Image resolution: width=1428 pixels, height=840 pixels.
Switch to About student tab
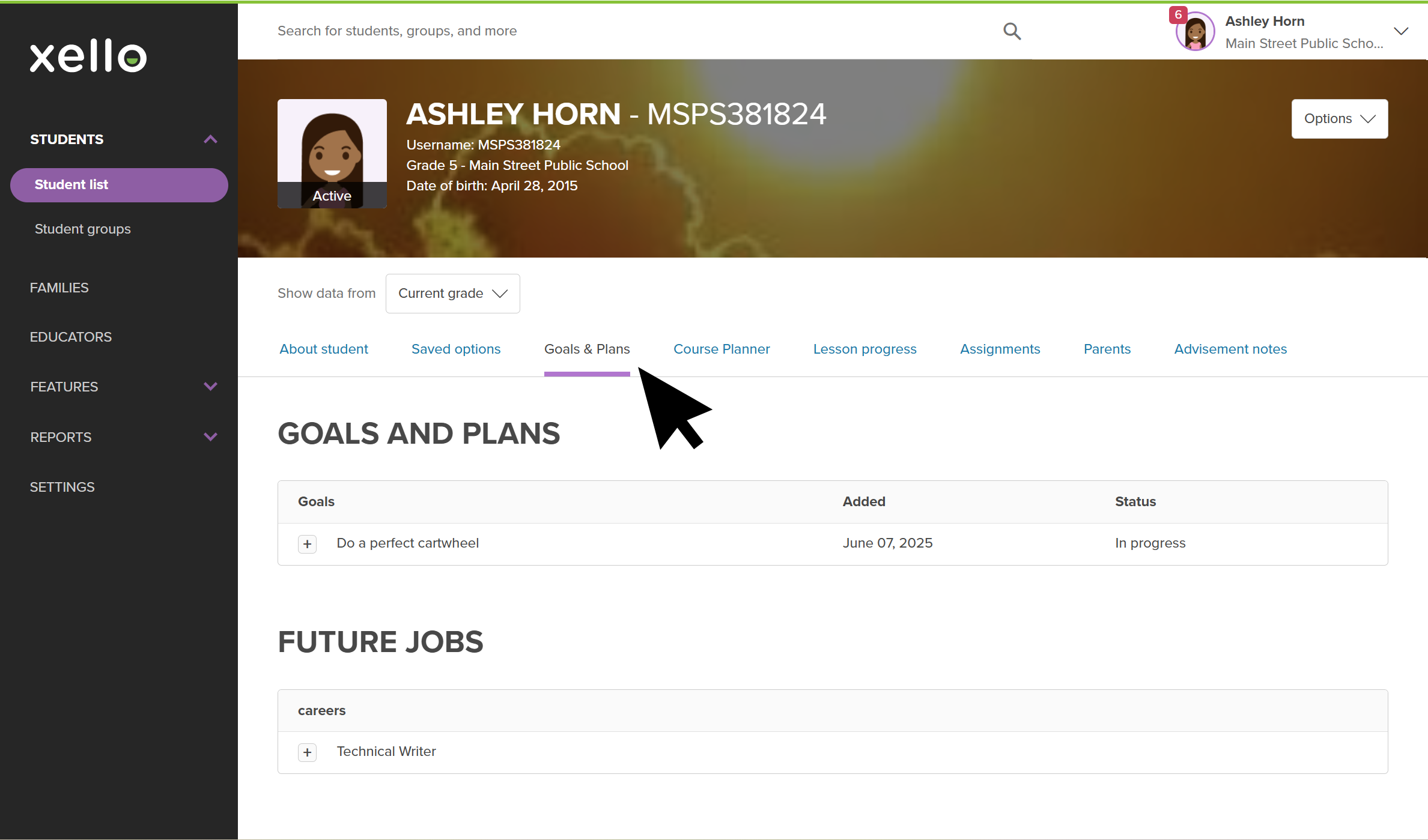tap(324, 349)
